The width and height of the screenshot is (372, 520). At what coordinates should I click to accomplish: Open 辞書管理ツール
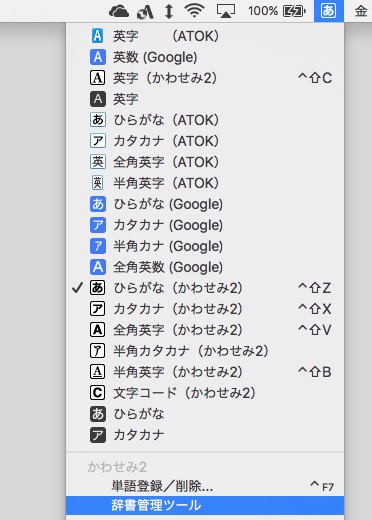pos(205,505)
